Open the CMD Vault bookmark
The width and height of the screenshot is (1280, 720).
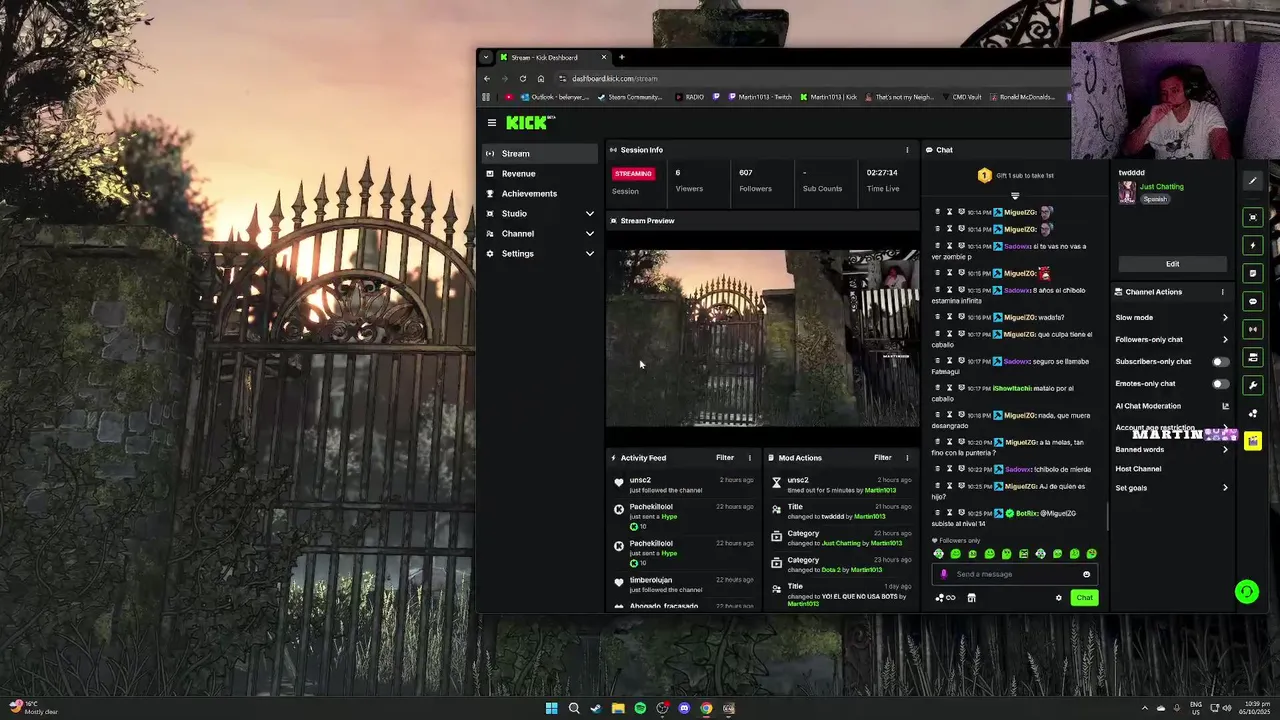(x=961, y=97)
